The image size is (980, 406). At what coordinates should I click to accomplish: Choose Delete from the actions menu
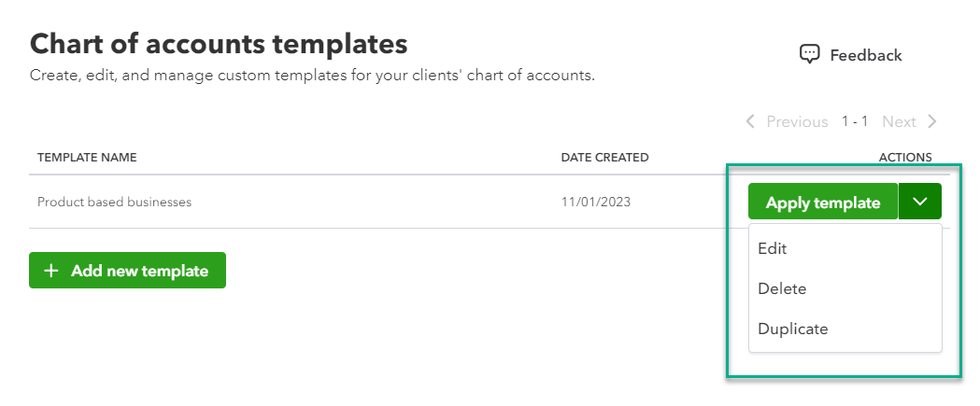click(x=782, y=289)
